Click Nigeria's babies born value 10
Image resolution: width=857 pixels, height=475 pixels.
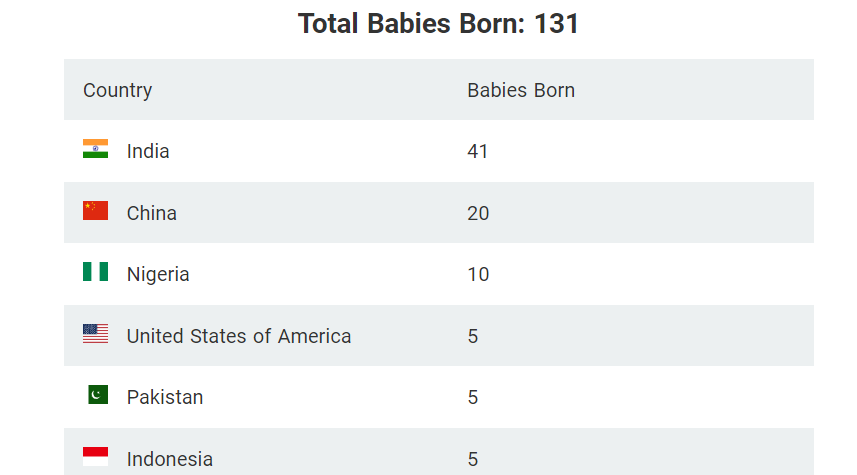478,274
